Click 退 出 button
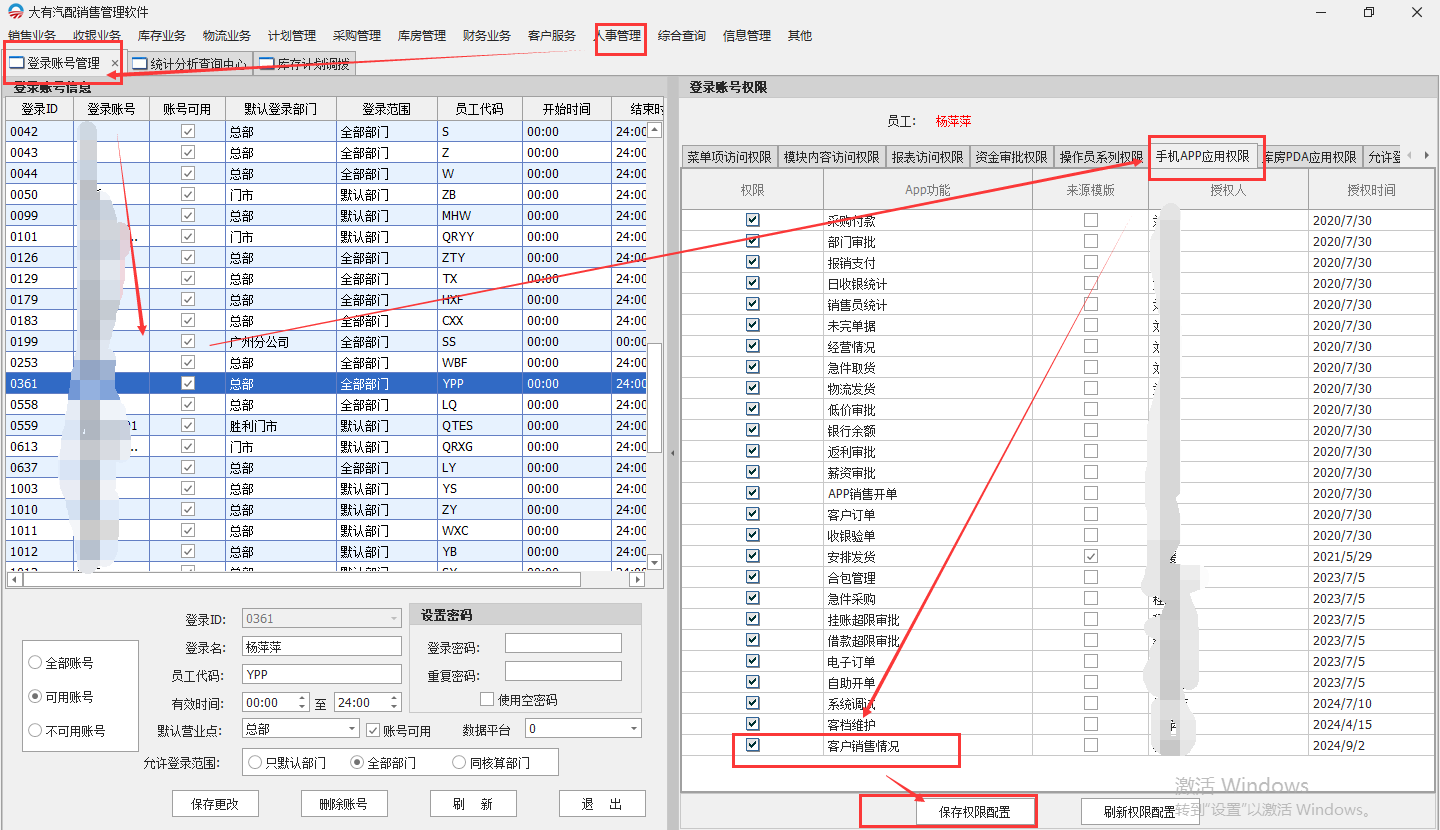Screen dimensions: 1440x830 coord(602,804)
